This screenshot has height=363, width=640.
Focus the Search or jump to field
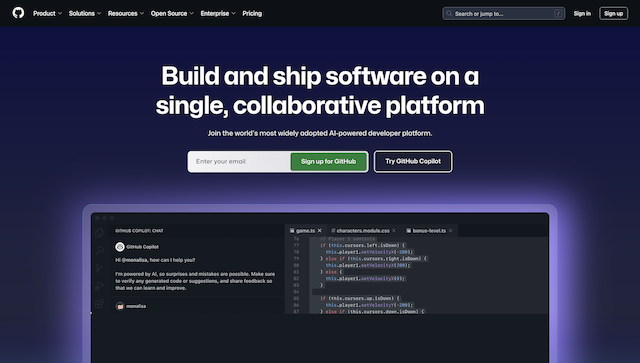coord(504,13)
